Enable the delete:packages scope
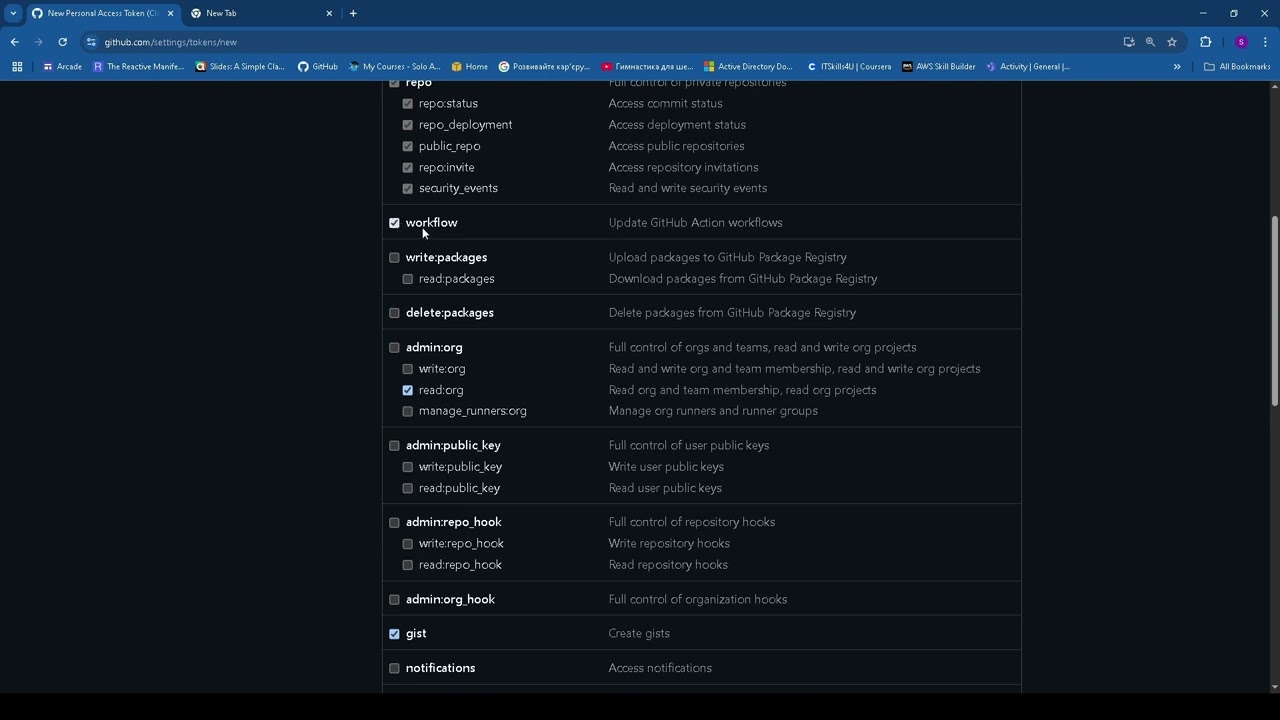The width and height of the screenshot is (1280, 720). pos(394,313)
